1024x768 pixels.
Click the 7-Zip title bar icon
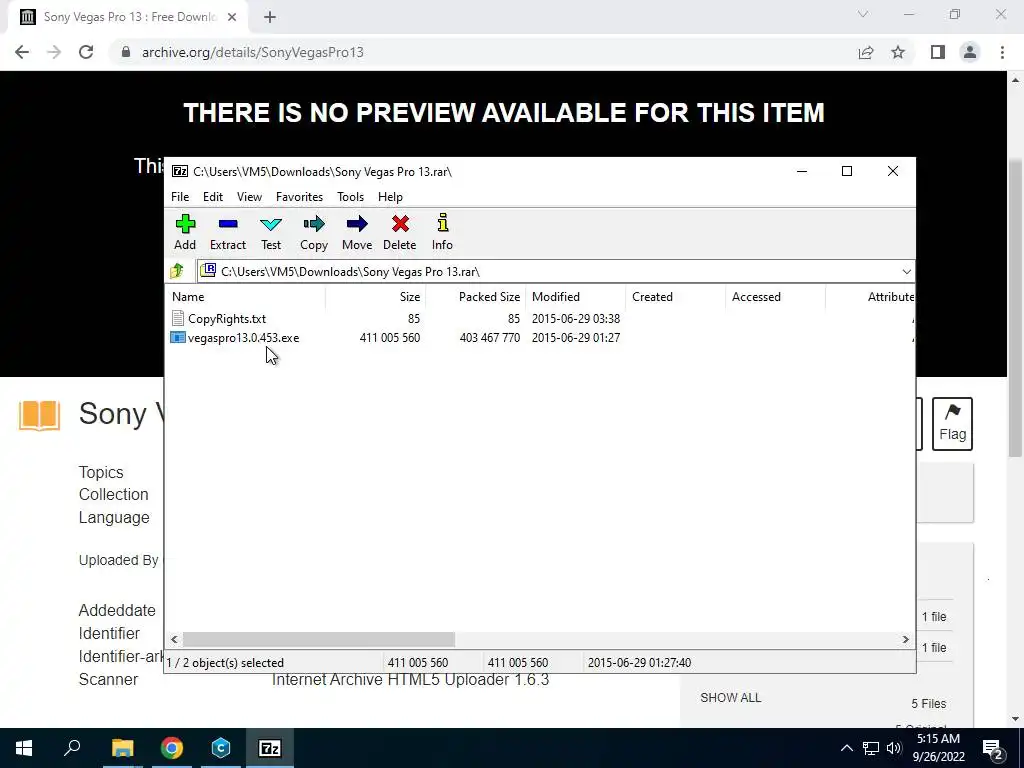click(180, 171)
